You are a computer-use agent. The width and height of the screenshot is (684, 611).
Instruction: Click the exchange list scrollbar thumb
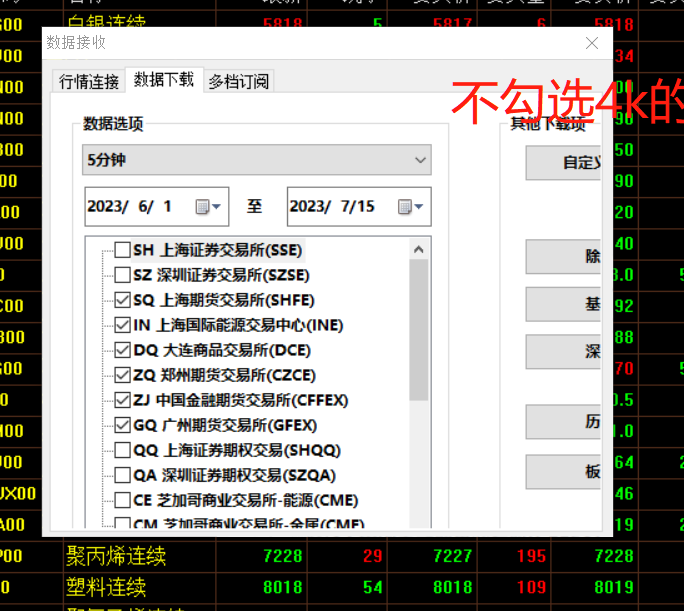click(x=419, y=330)
